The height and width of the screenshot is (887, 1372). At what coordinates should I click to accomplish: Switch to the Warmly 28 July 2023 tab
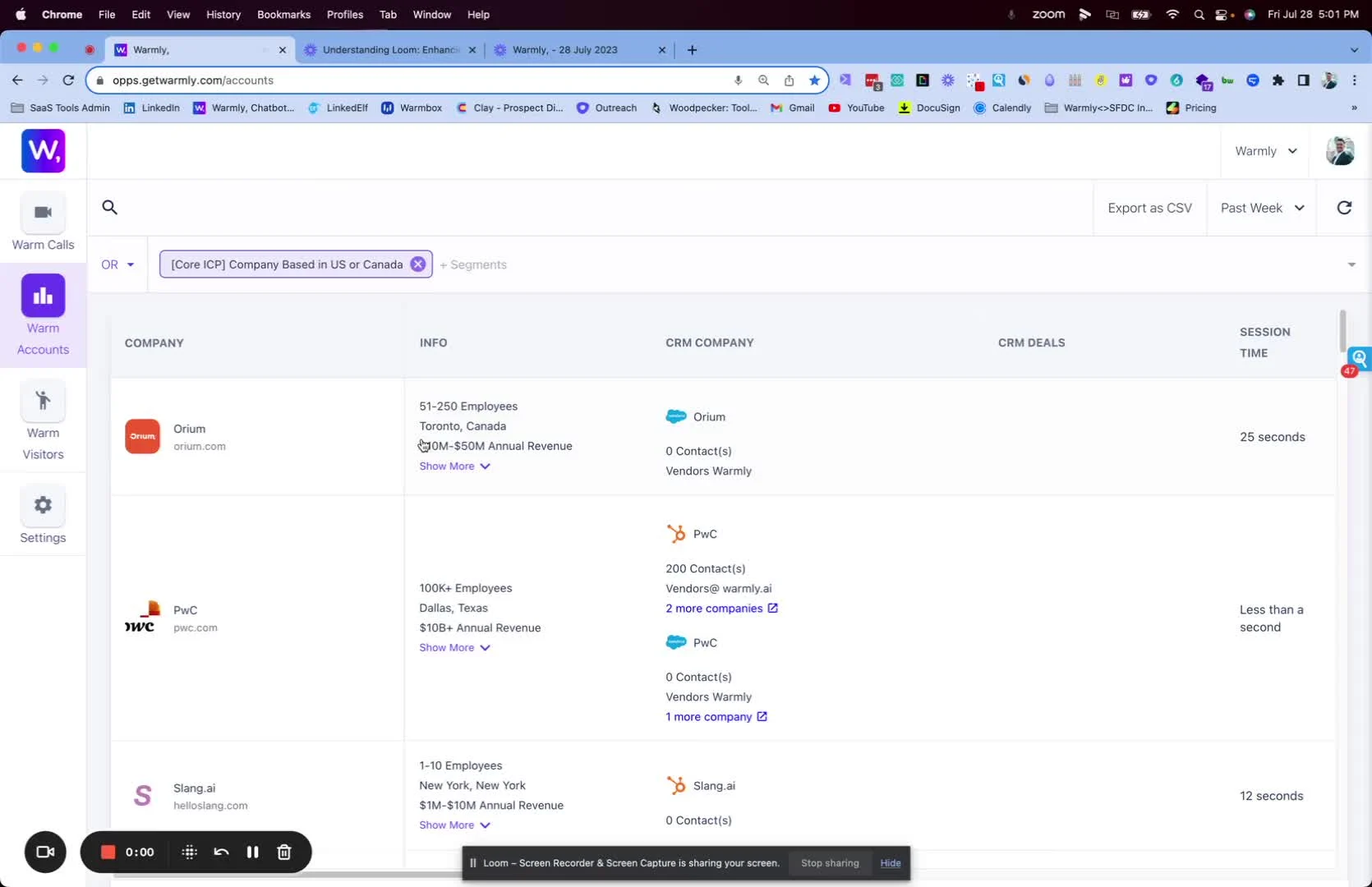tap(579, 50)
